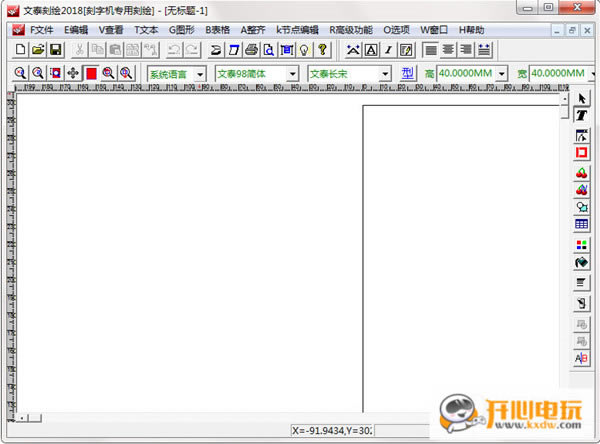The image size is (600, 444).
Task: Restore the inner document window
Action: 572,30
